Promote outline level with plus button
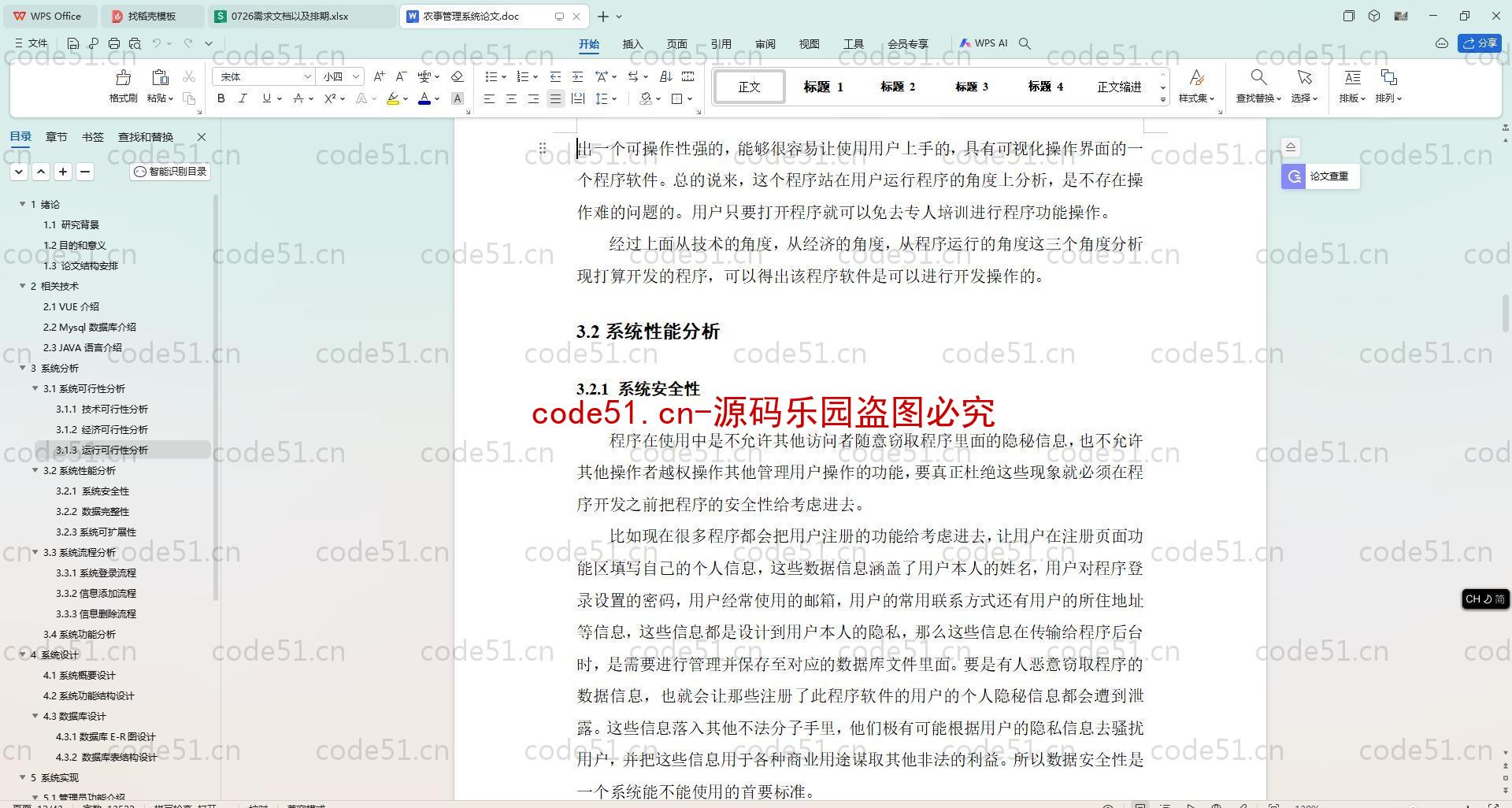Viewport: 1512px width, 808px height. point(63,171)
